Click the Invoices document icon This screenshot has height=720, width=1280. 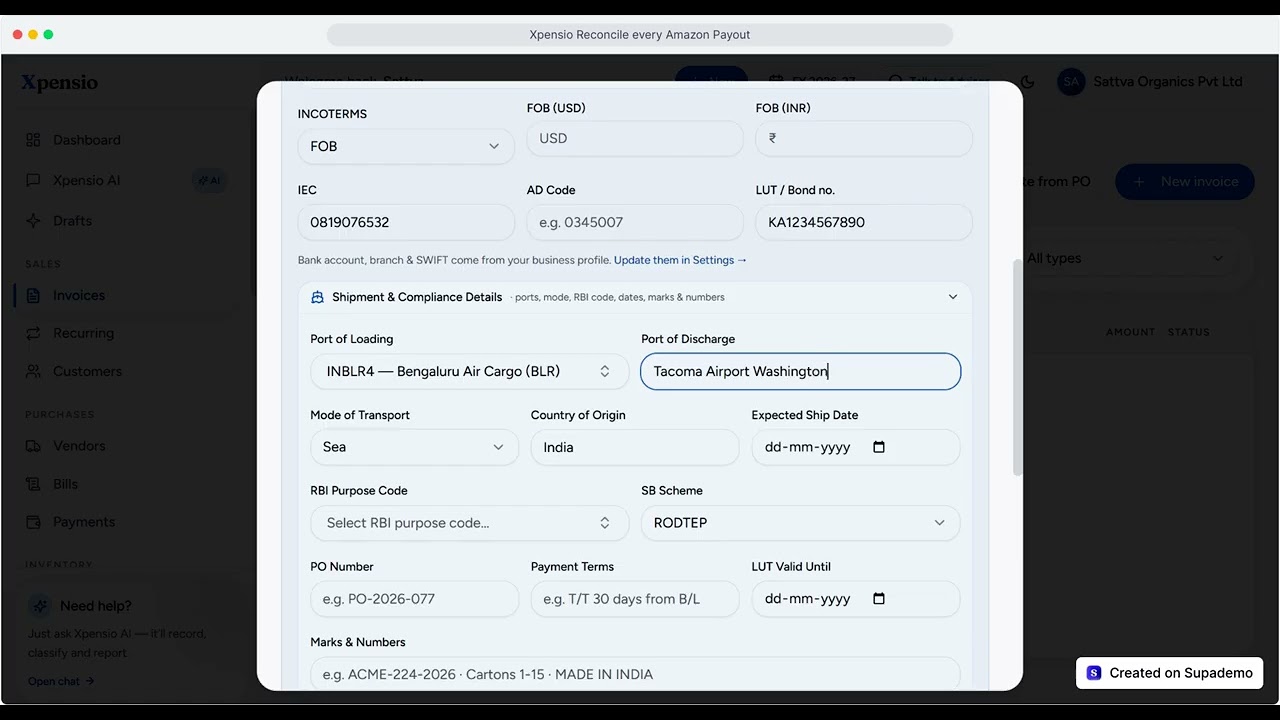click(x=34, y=296)
